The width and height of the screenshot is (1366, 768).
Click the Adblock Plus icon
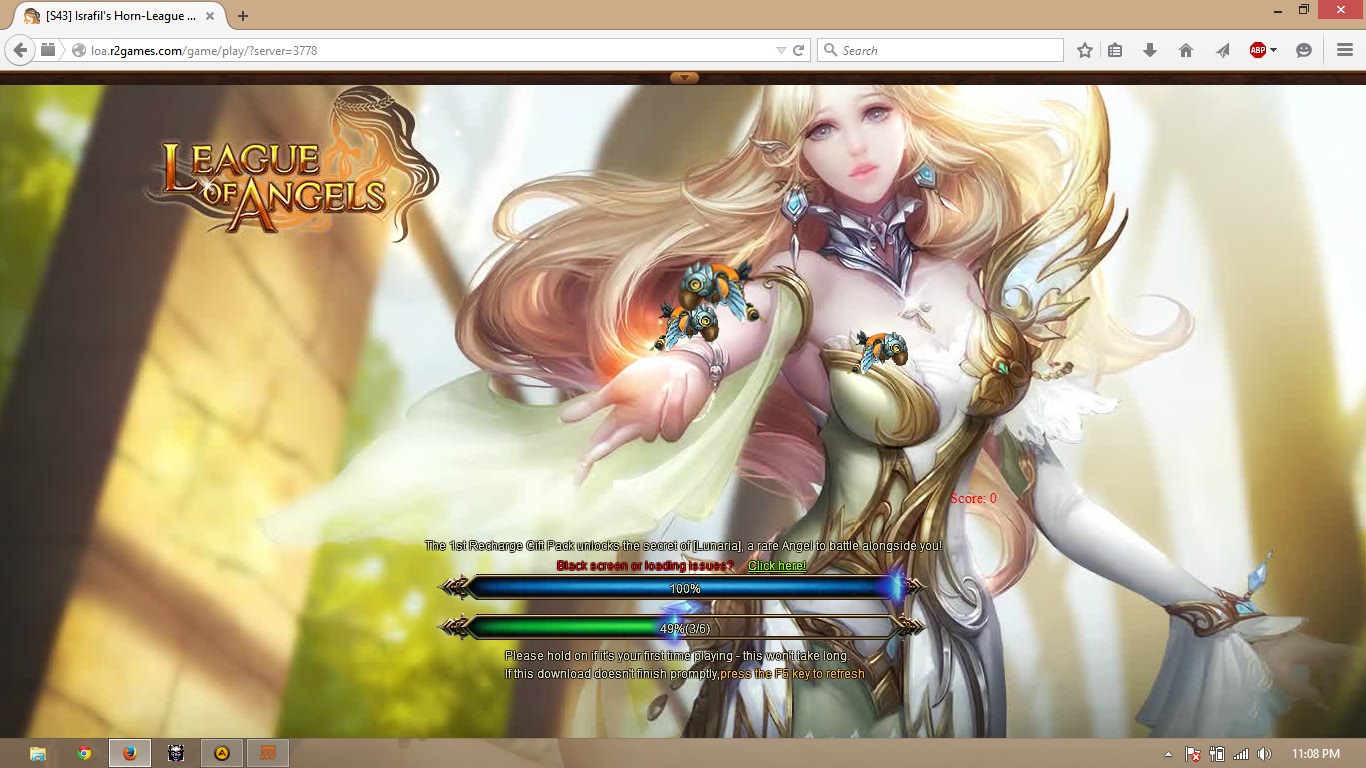[1258, 50]
